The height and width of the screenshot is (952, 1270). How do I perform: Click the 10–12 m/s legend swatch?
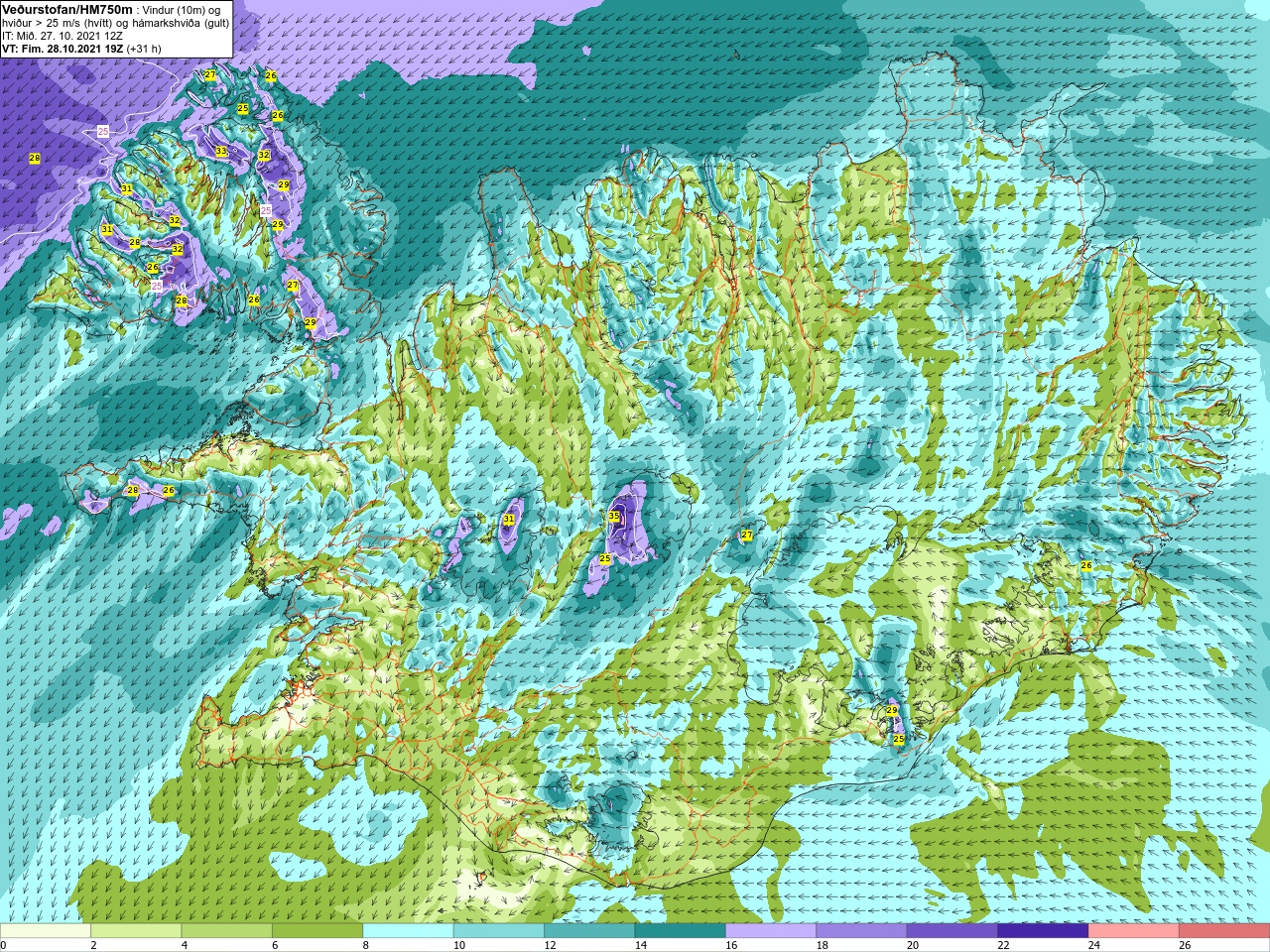coord(499,931)
